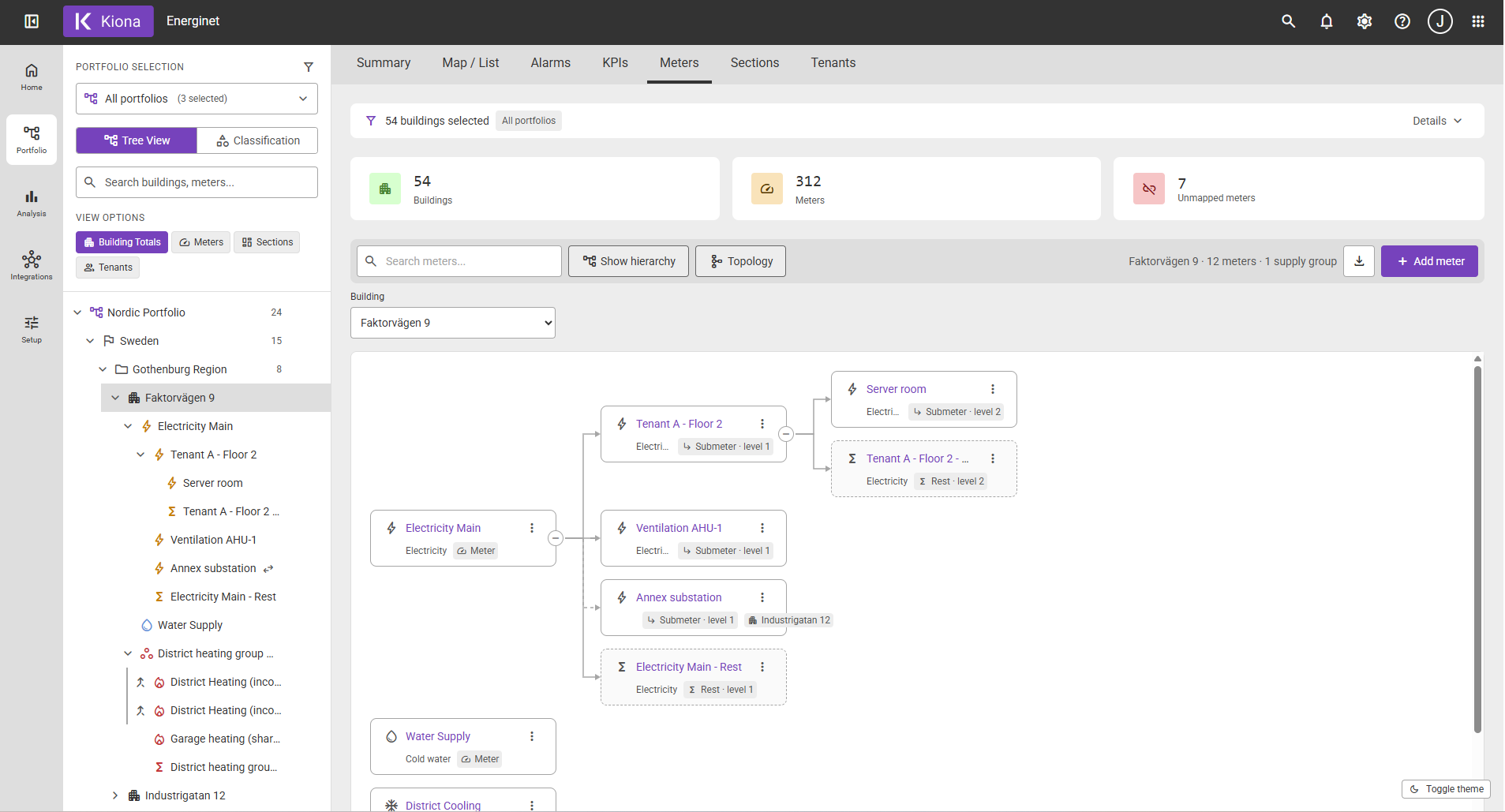Open the global search icon

click(1289, 21)
